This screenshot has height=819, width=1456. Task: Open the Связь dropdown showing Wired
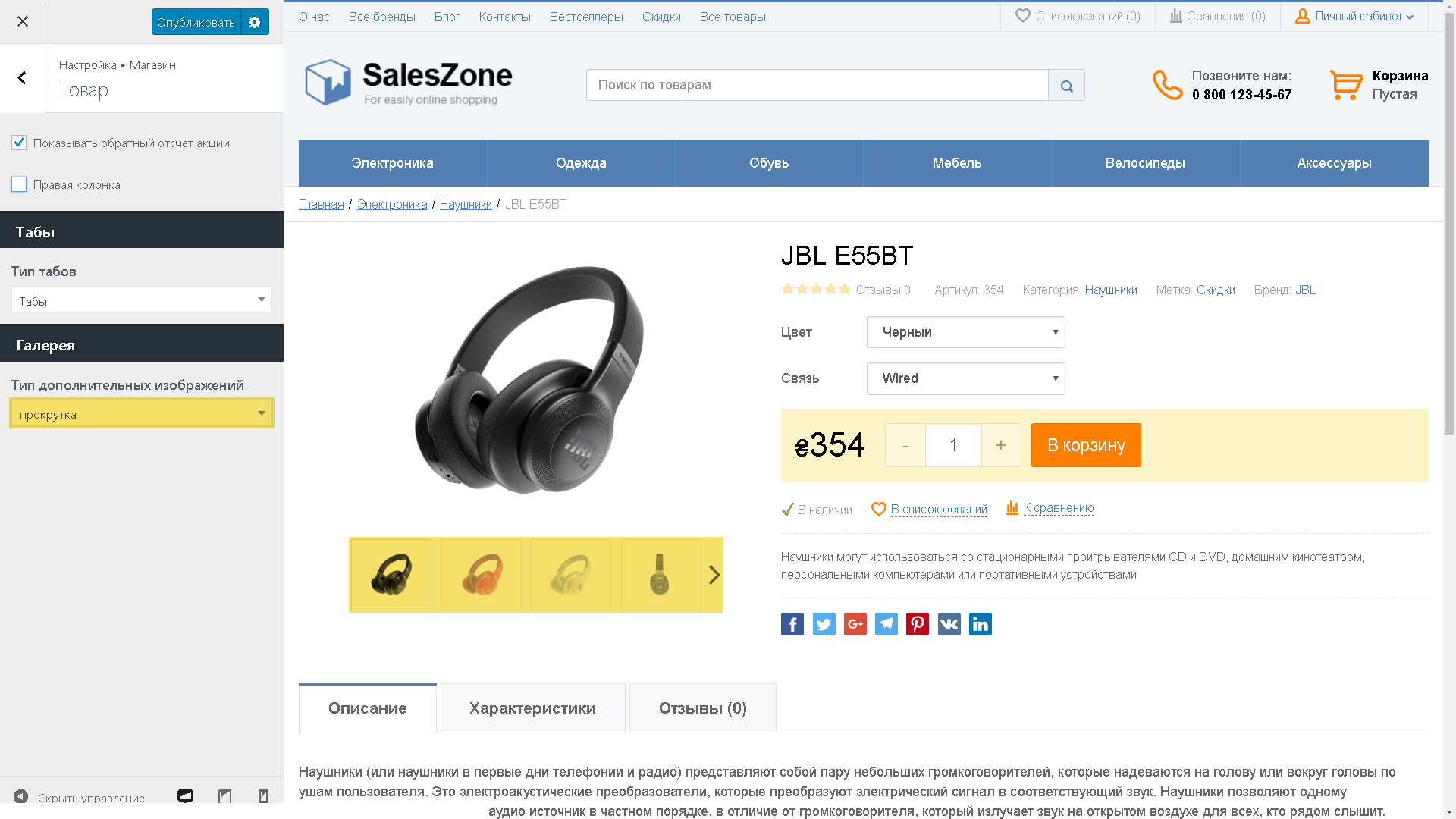pyautogui.click(x=965, y=378)
